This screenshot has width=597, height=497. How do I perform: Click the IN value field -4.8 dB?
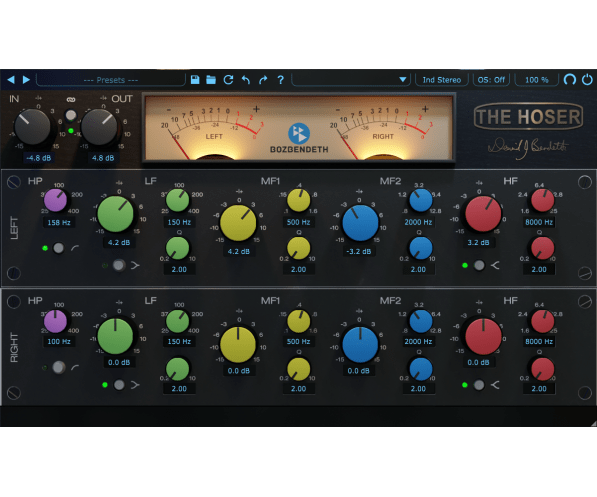[x=38, y=158]
